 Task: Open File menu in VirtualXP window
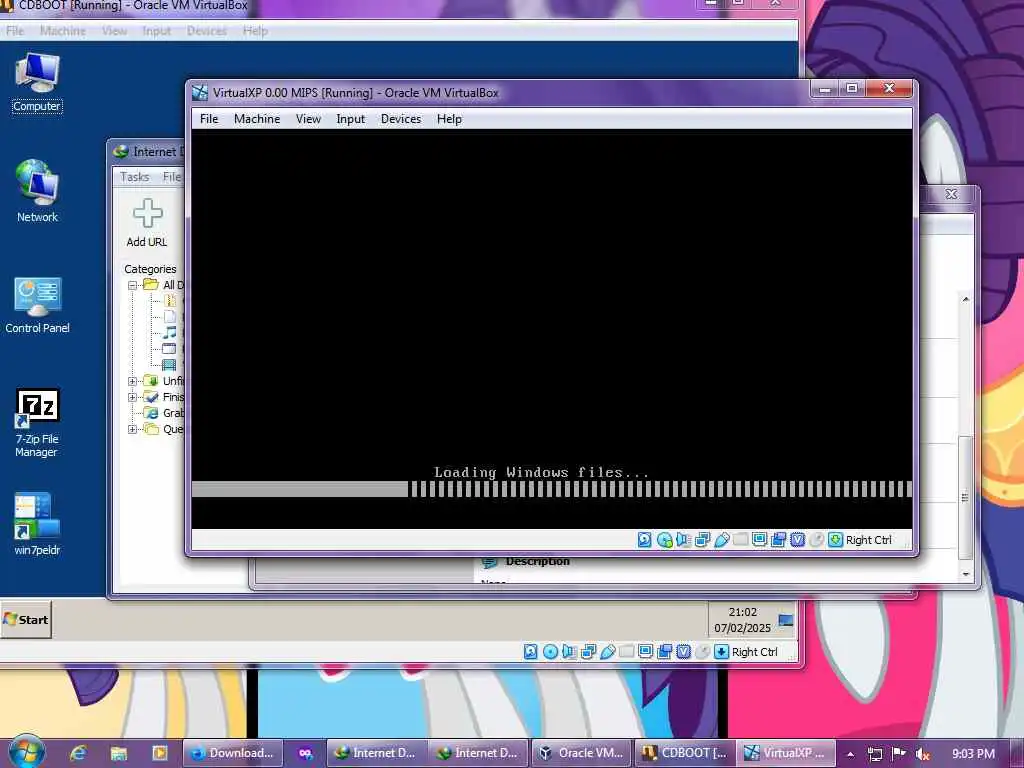click(x=209, y=119)
